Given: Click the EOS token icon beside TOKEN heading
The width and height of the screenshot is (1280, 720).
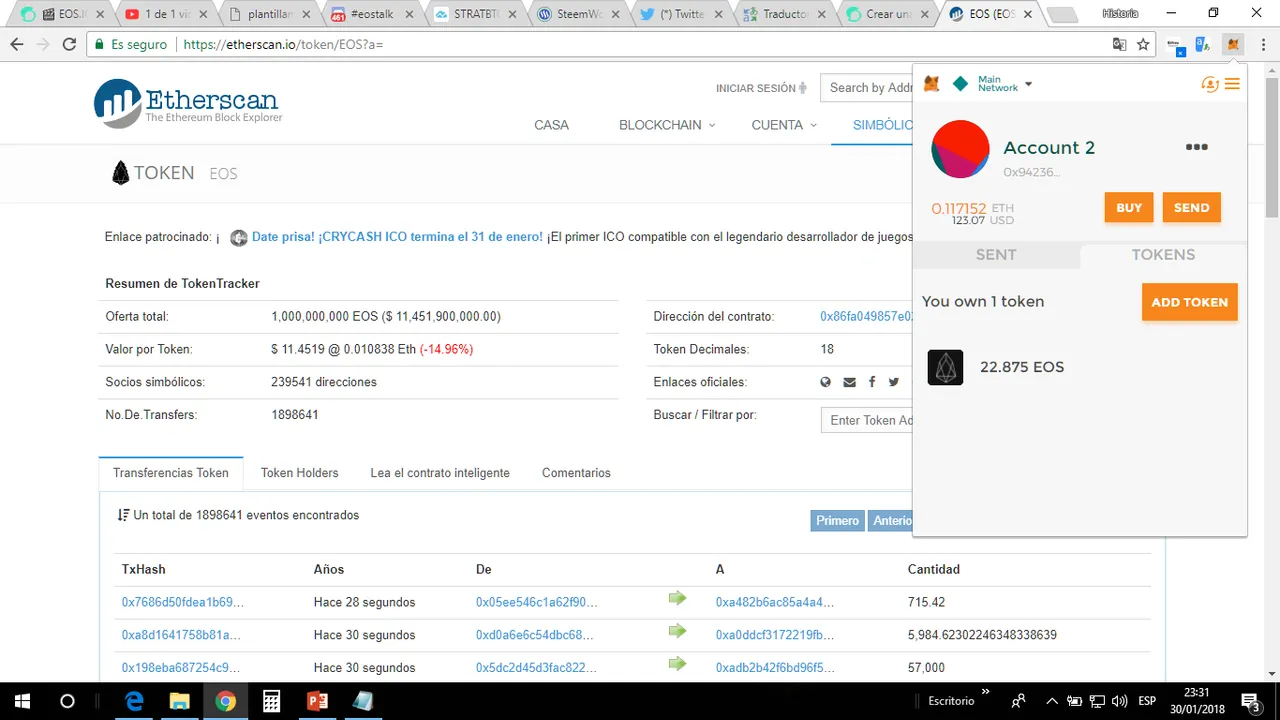Looking at the screenshot, I should pos(120,173).
